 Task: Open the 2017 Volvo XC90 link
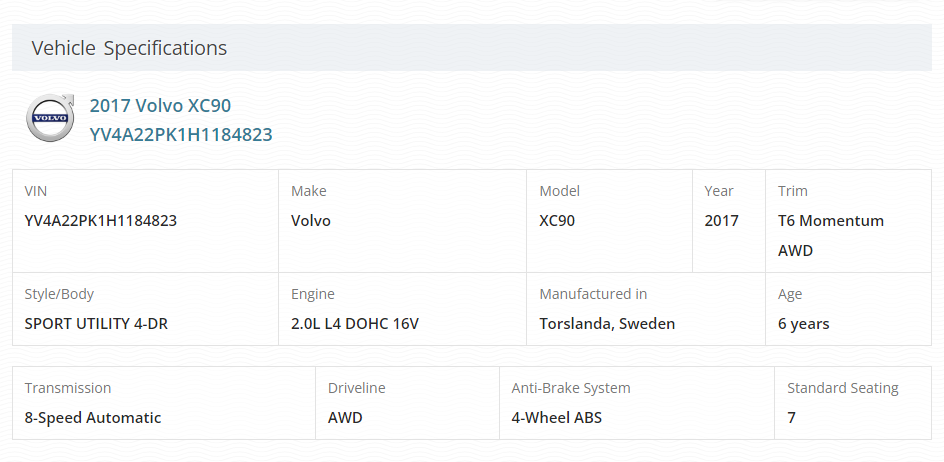(160, 105)
